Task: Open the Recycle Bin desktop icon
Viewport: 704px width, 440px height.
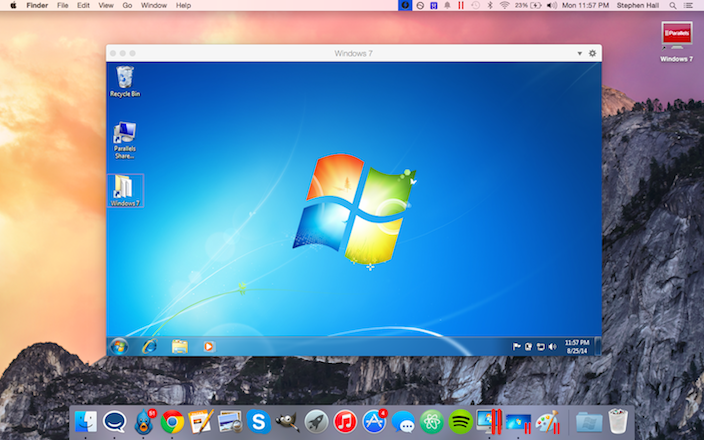Action: [x=125, y=79]
